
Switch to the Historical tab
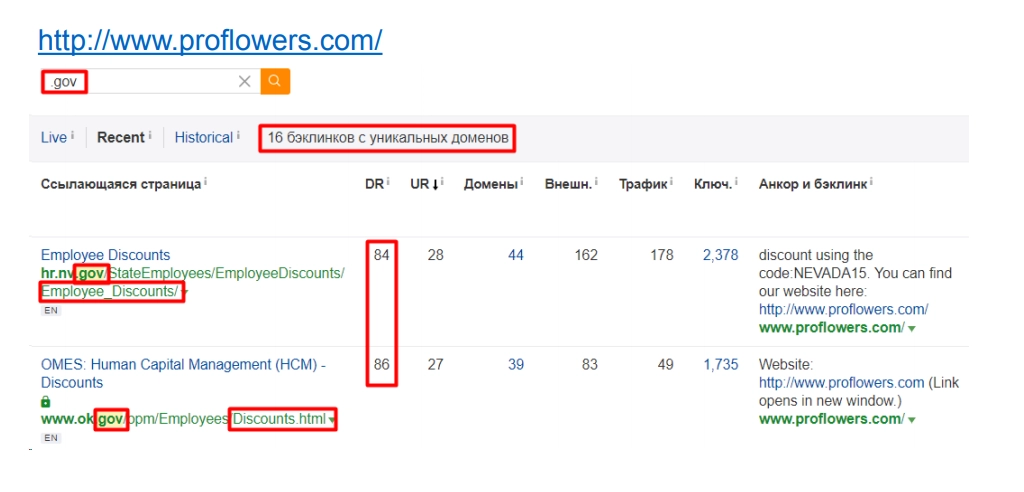pos(203,138)
